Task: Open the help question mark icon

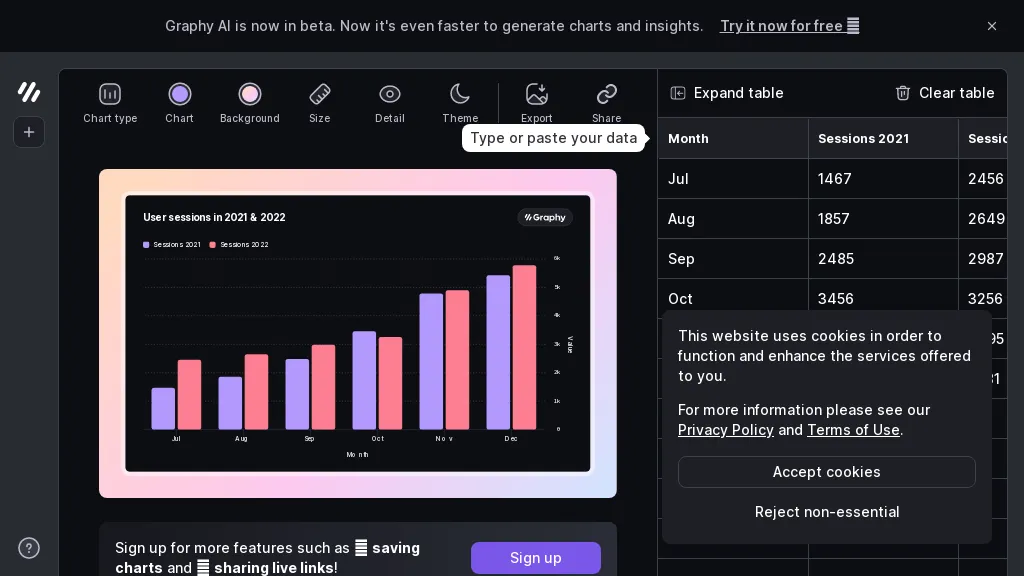Action: [x=29, y=547]
